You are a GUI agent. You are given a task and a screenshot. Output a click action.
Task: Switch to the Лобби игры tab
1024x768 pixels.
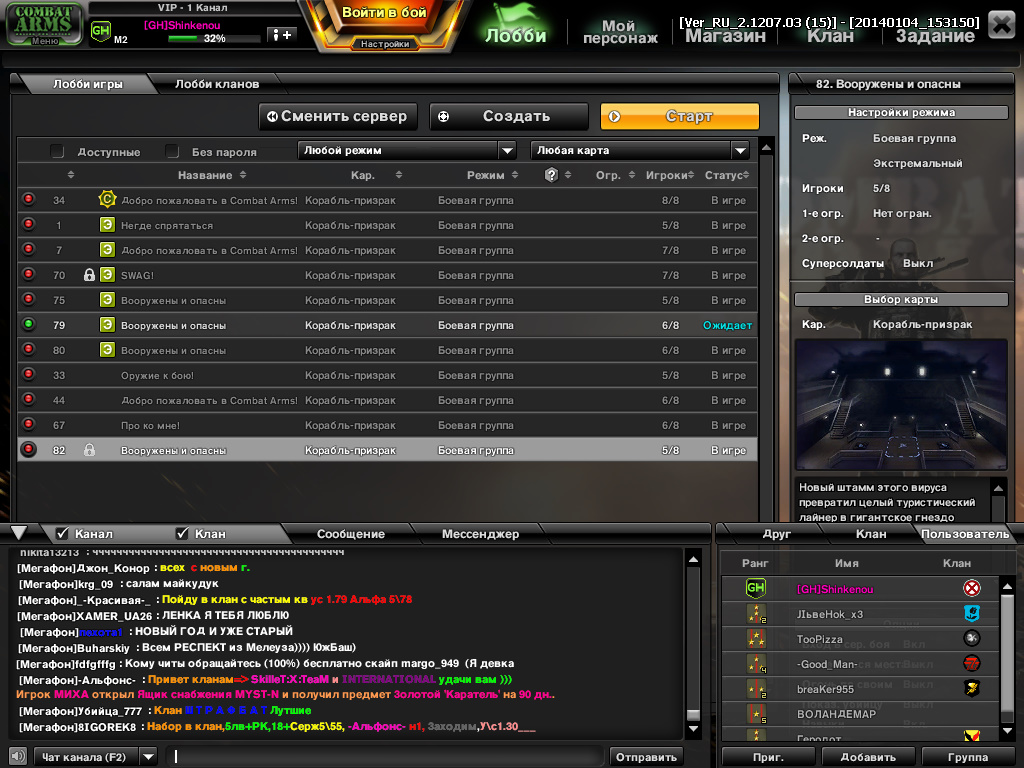(x=88, y=84)
